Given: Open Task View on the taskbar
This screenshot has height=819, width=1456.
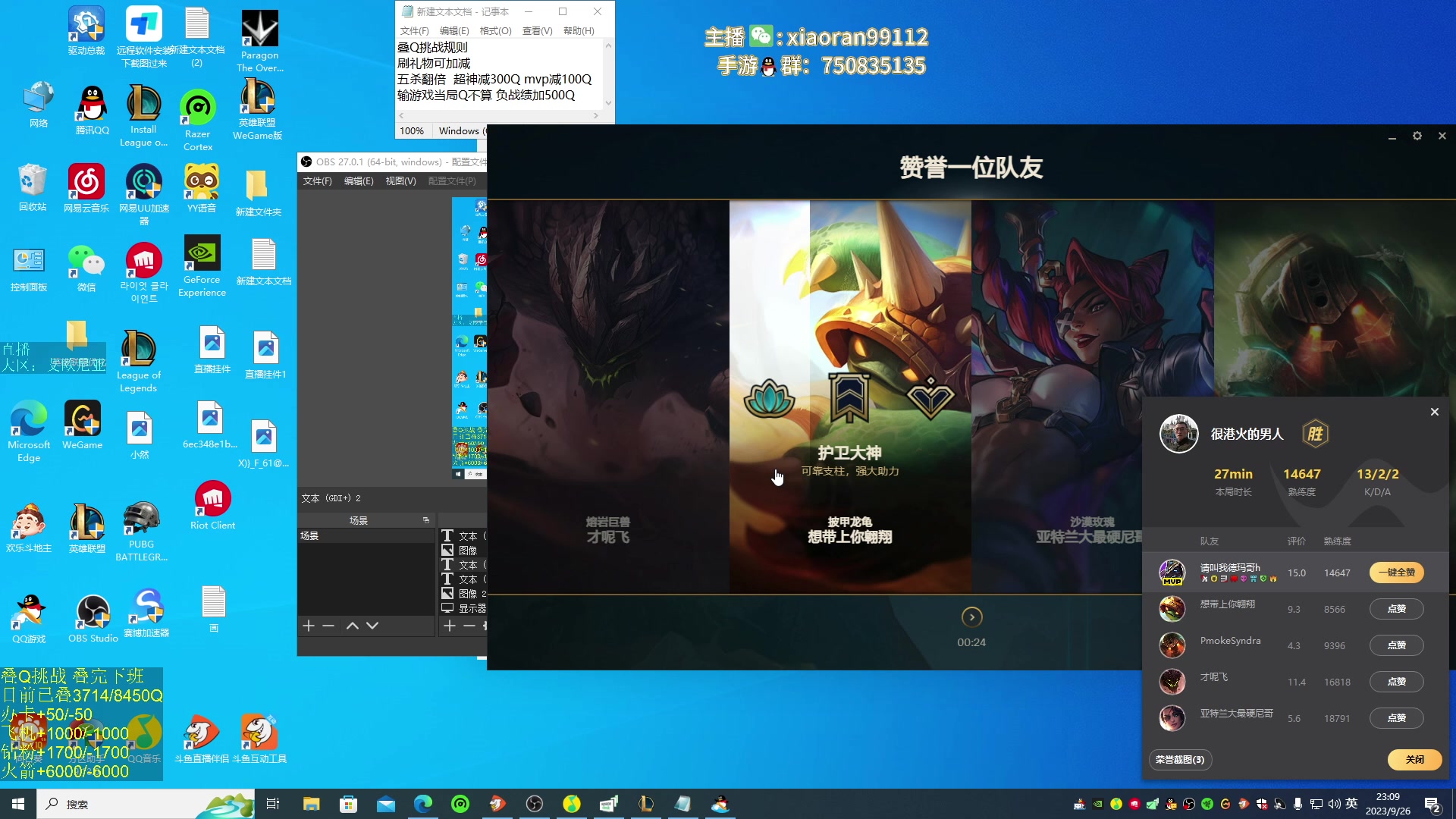Looking at the screenshot, I should click(273, 804).
